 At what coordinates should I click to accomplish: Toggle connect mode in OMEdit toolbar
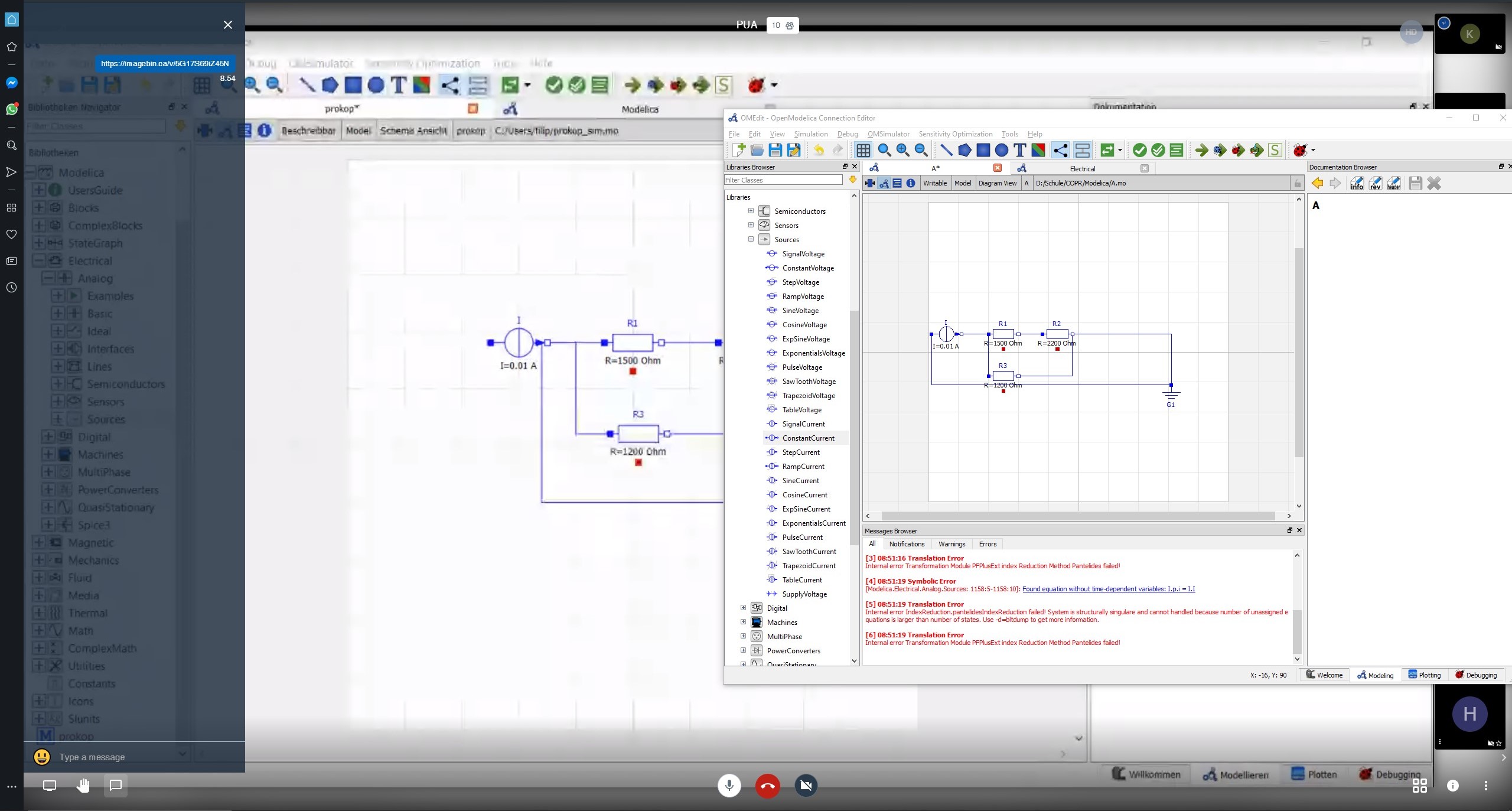point(1060,150)
